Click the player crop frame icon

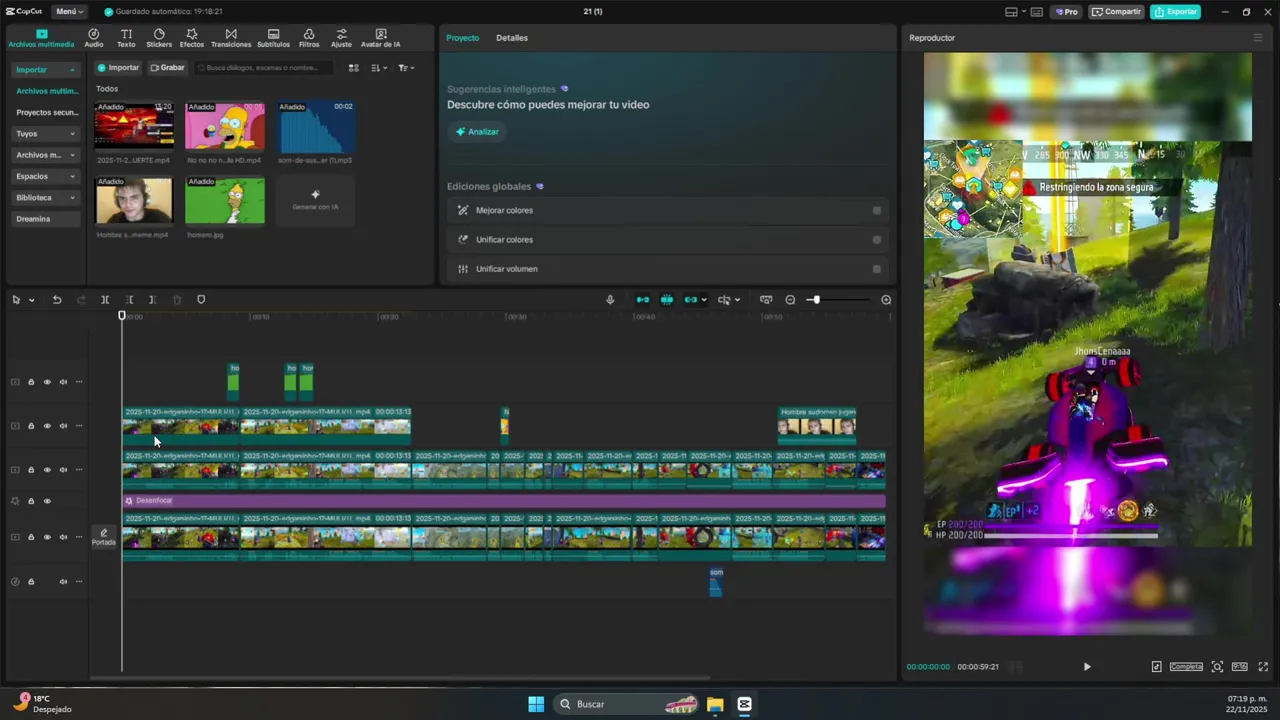point(1217,667)
